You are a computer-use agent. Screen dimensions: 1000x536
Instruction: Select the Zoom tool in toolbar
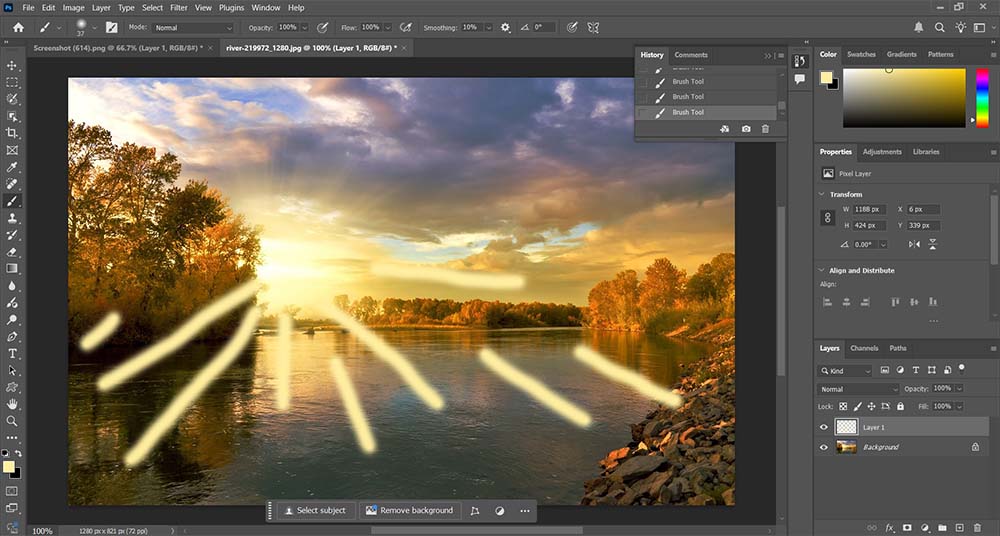pyautogui.click(x=13, y=421)
